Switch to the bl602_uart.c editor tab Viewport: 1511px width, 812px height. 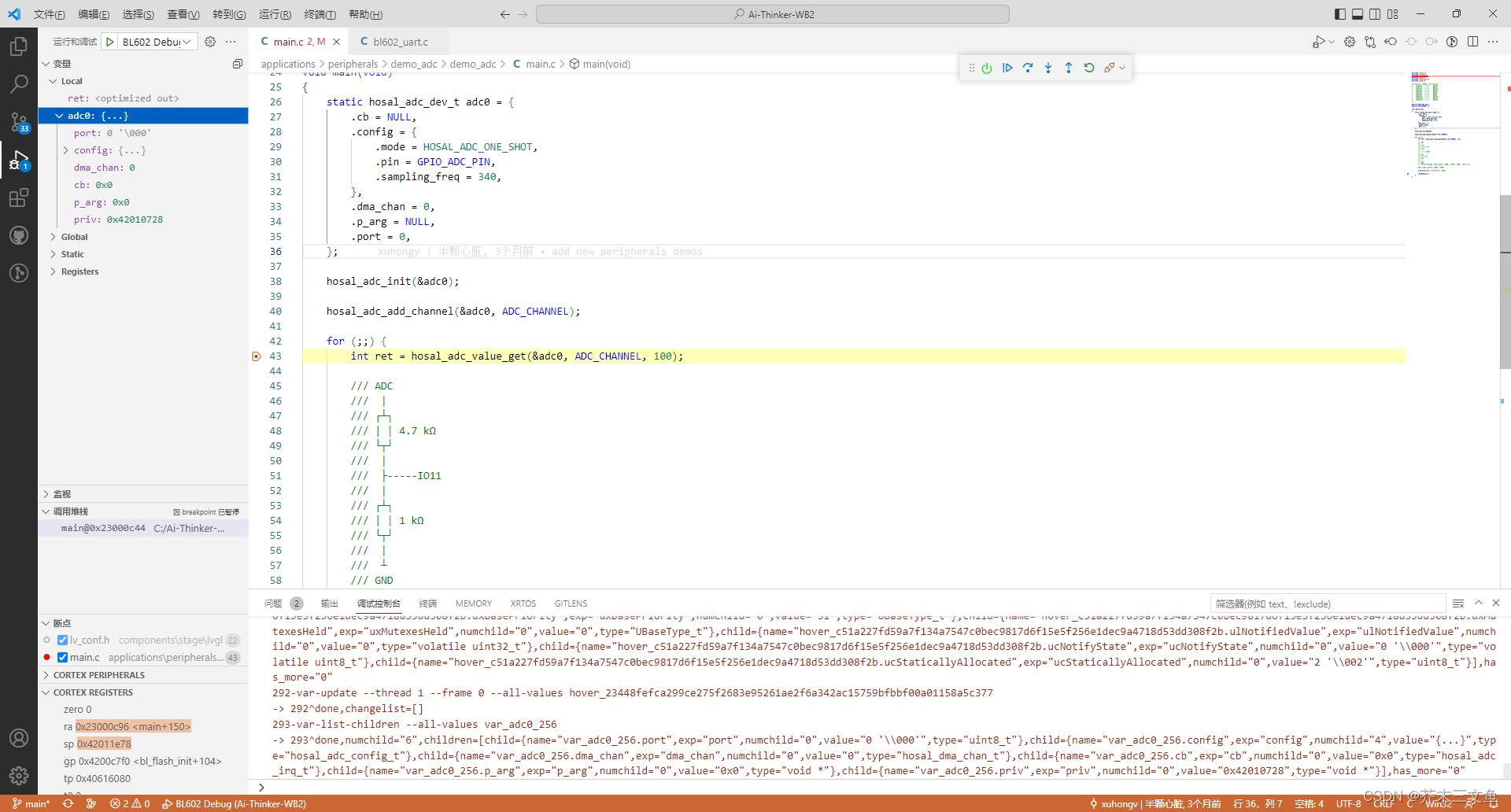coord(401,42)
